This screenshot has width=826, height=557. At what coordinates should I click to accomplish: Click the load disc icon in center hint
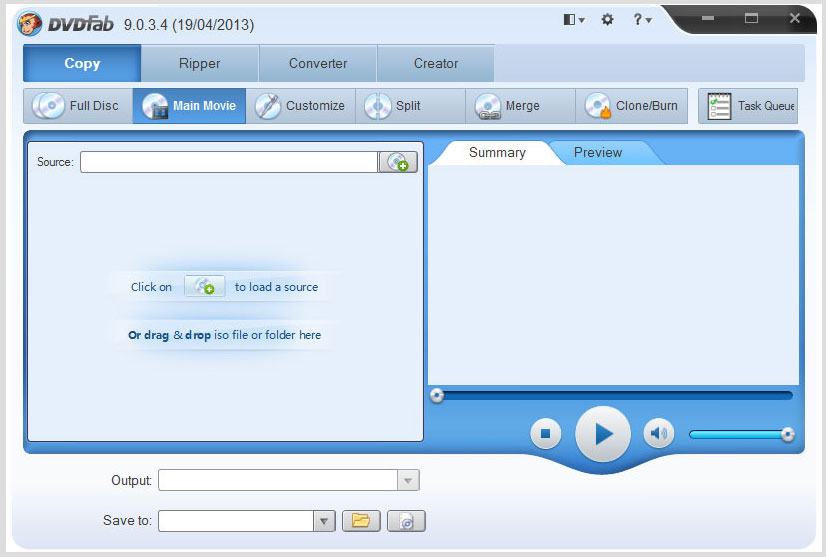[x=204, y=287]
